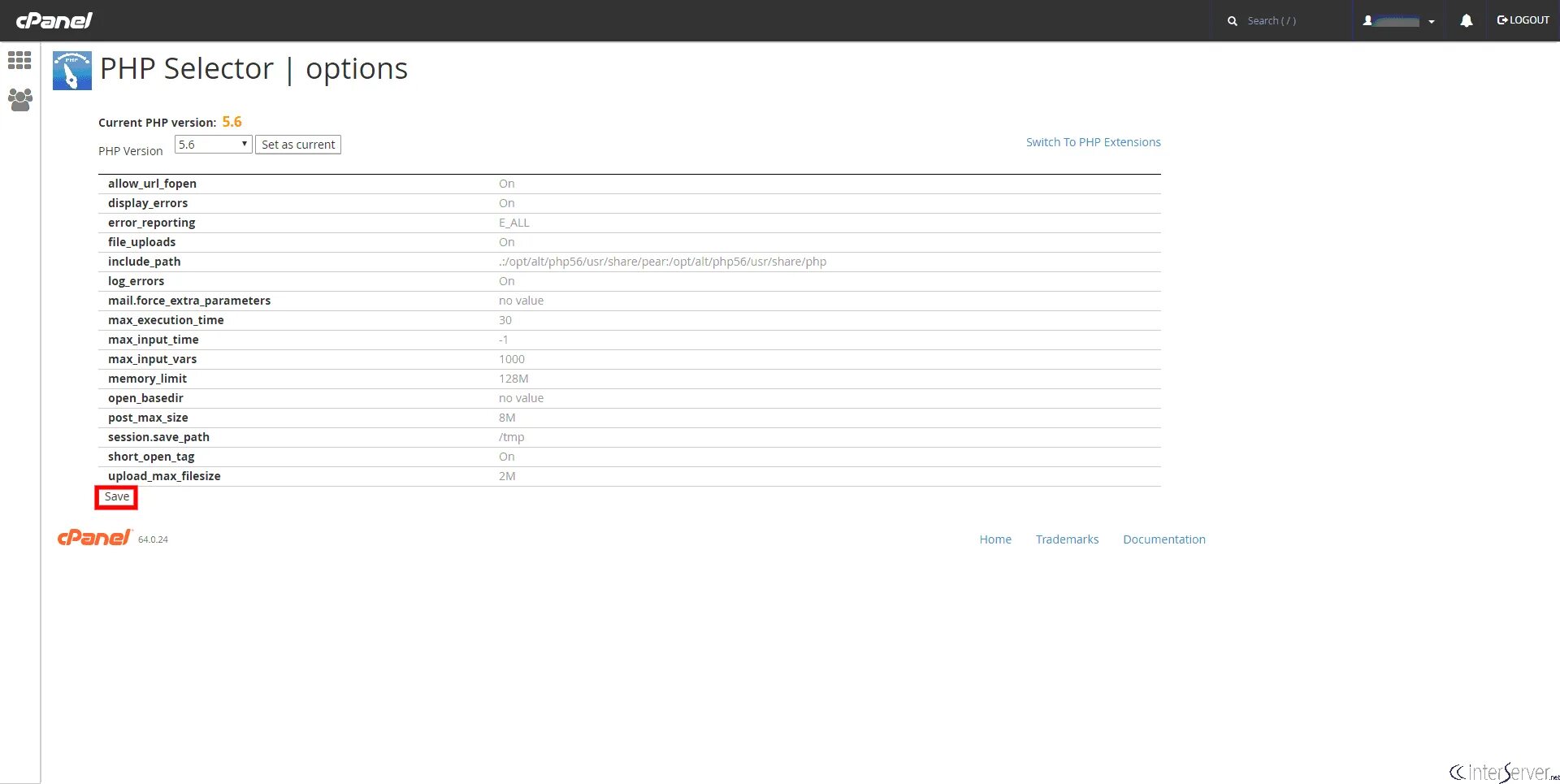Edit the include_path value
Image resolution: width=1560 pixels, height=784 pixels.
click(x=663, y=262)
